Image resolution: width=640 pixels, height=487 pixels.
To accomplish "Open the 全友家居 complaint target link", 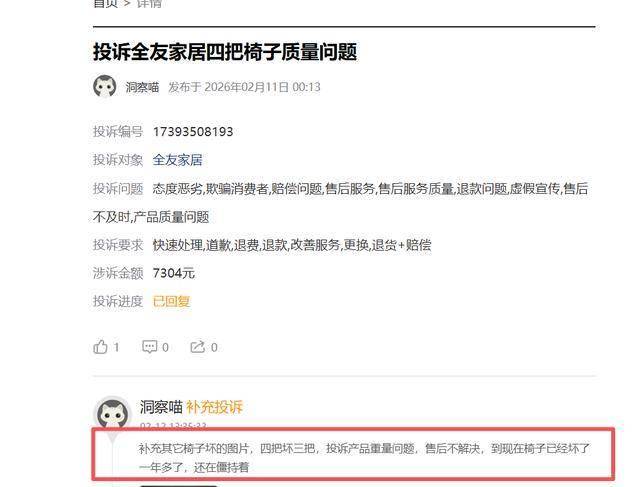I will [x=178, y=160].
